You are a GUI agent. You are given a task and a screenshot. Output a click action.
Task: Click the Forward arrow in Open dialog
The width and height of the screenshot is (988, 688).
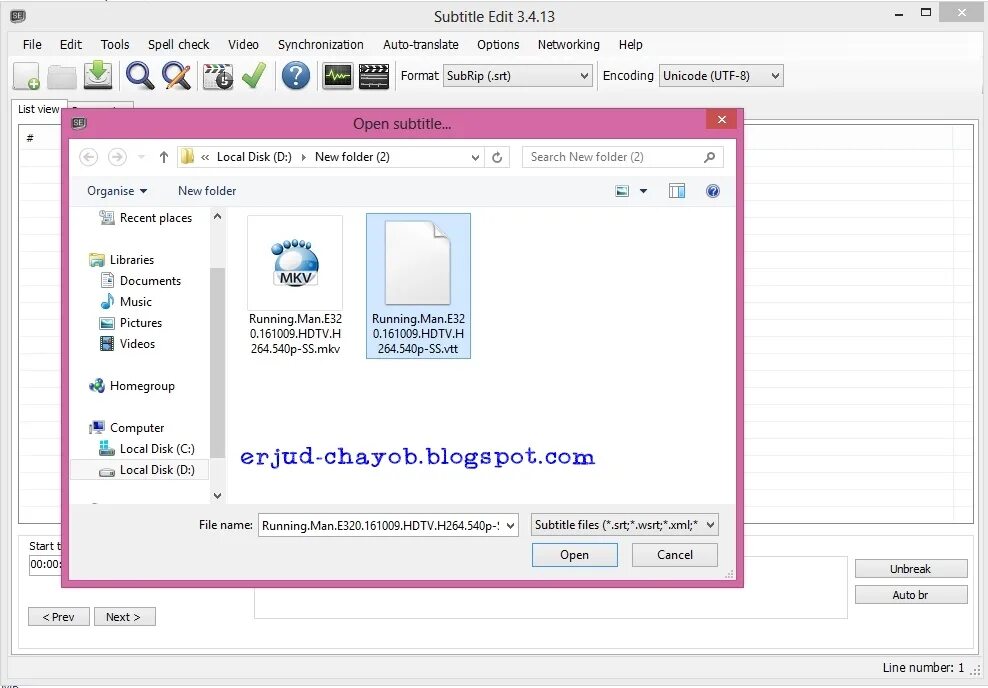pyautogui.click(x=117, y=157)
